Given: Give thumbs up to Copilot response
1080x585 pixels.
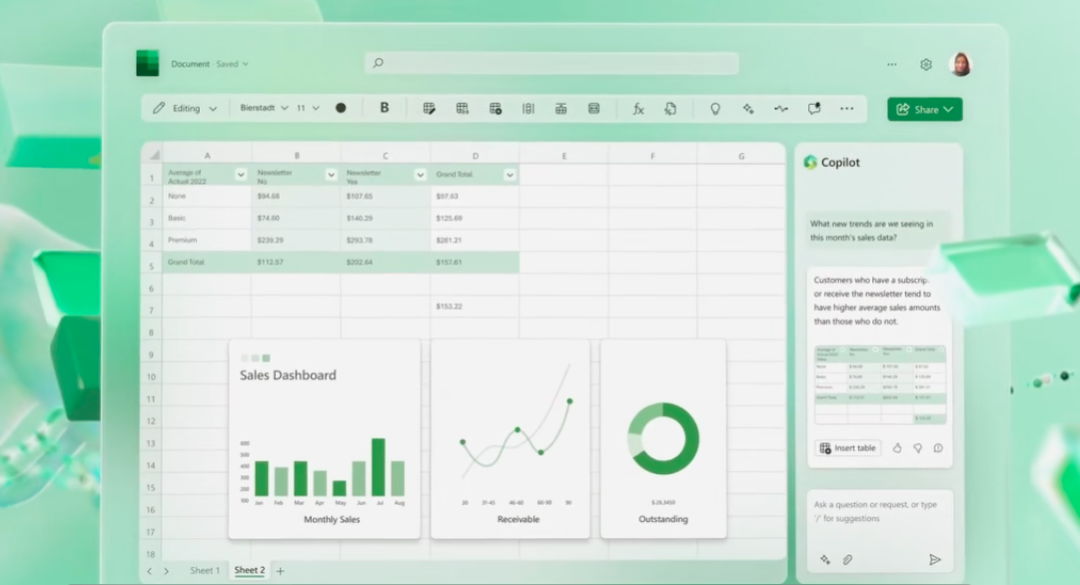Looking at the screenshot, I should click(897, 448).
